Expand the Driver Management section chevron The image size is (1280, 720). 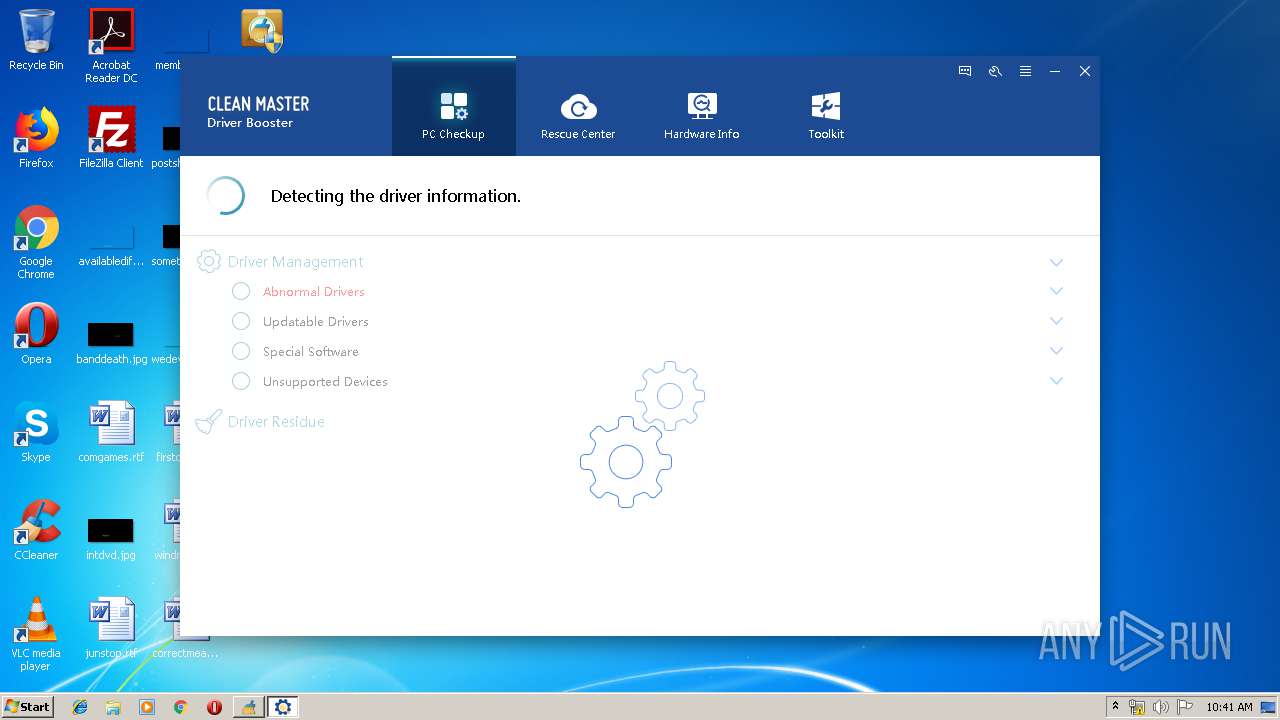point(1056,262)
